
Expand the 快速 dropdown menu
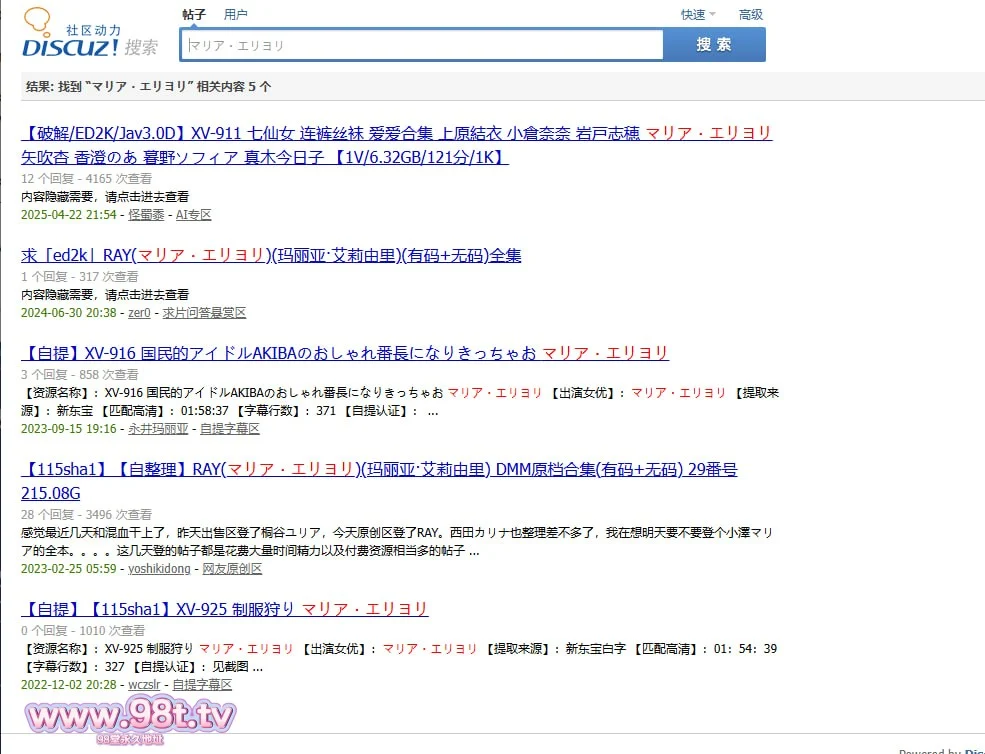tap(697, 15)
